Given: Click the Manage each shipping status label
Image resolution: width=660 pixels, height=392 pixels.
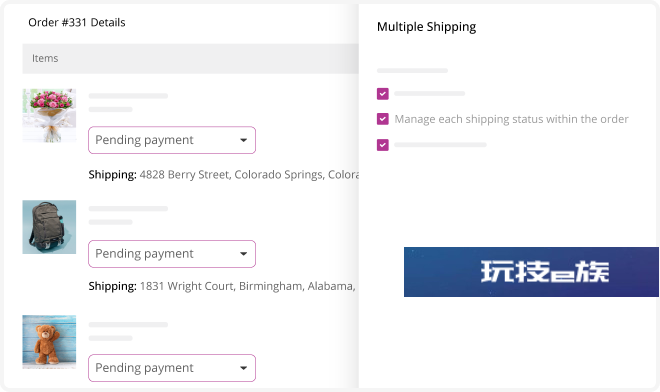Looking at the screenshot, I should tap(511, 119).
